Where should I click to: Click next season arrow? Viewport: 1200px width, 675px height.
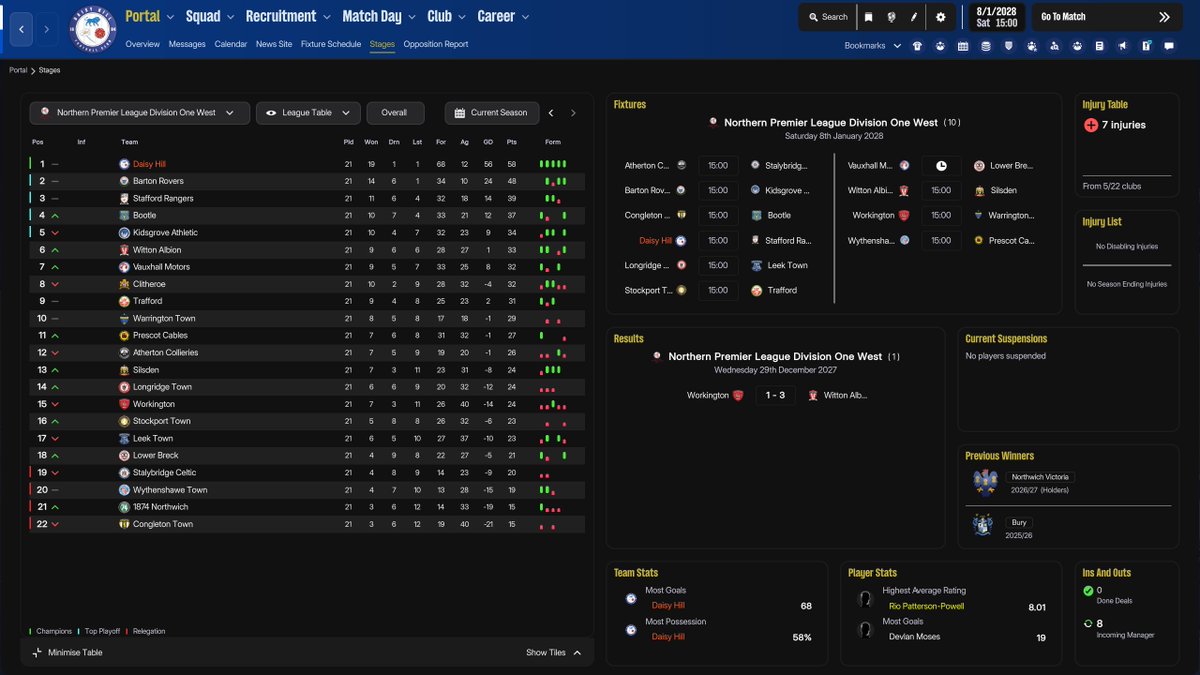pyautogui.click(x=573, y=113)
